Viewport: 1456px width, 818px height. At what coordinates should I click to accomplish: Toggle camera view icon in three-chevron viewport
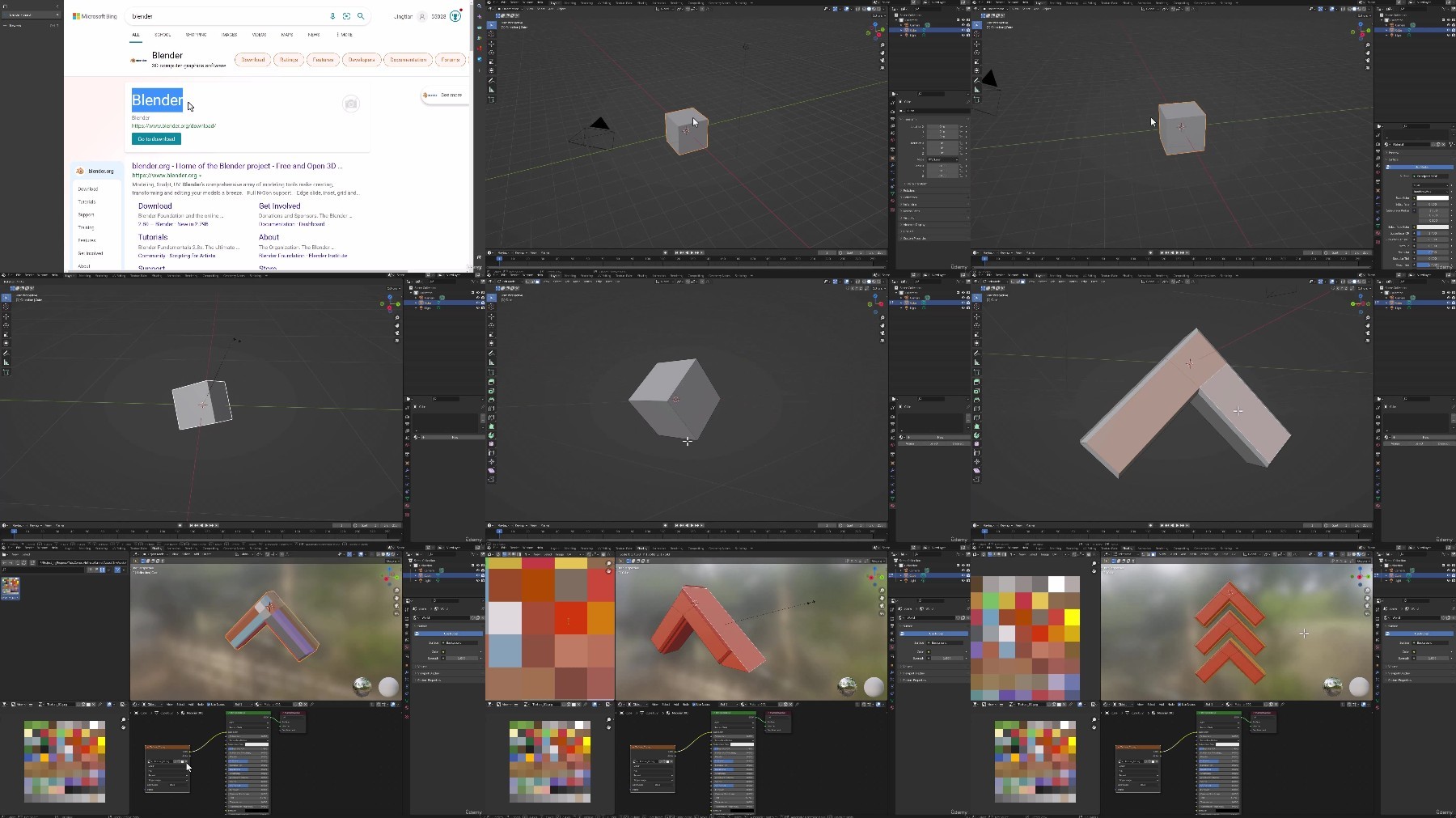click(x=1368, y=605)
